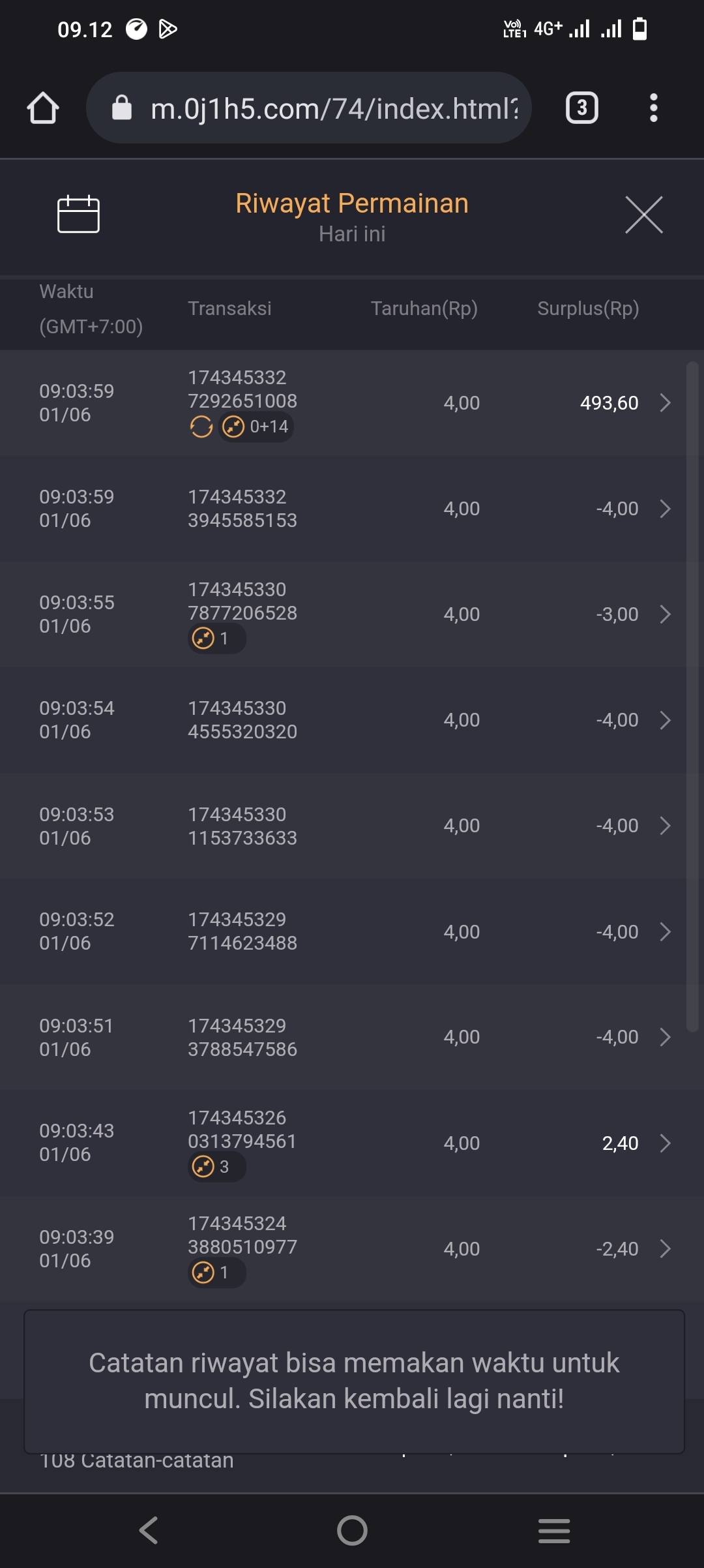
Task: Expand the 09:03:39 transaction with -2,40
Action: pyautogui.click(x=665, y=1249)
